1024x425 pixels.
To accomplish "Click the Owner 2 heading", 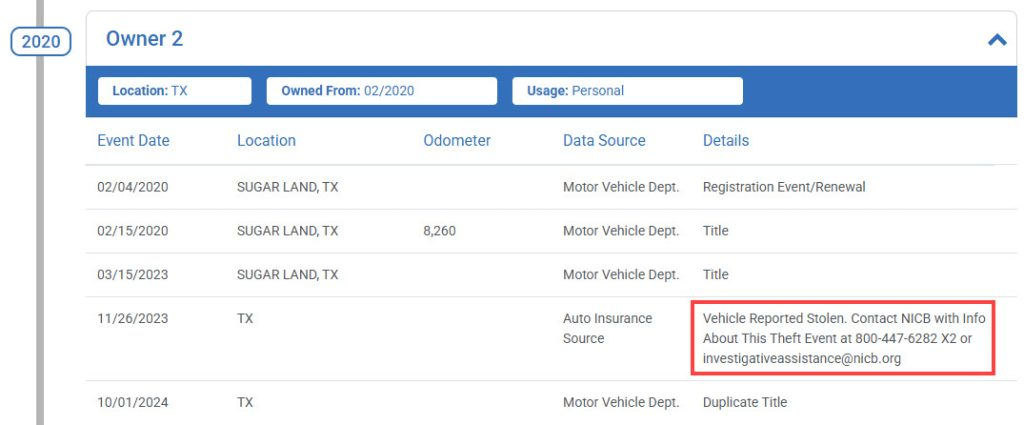I will point(144,39).
